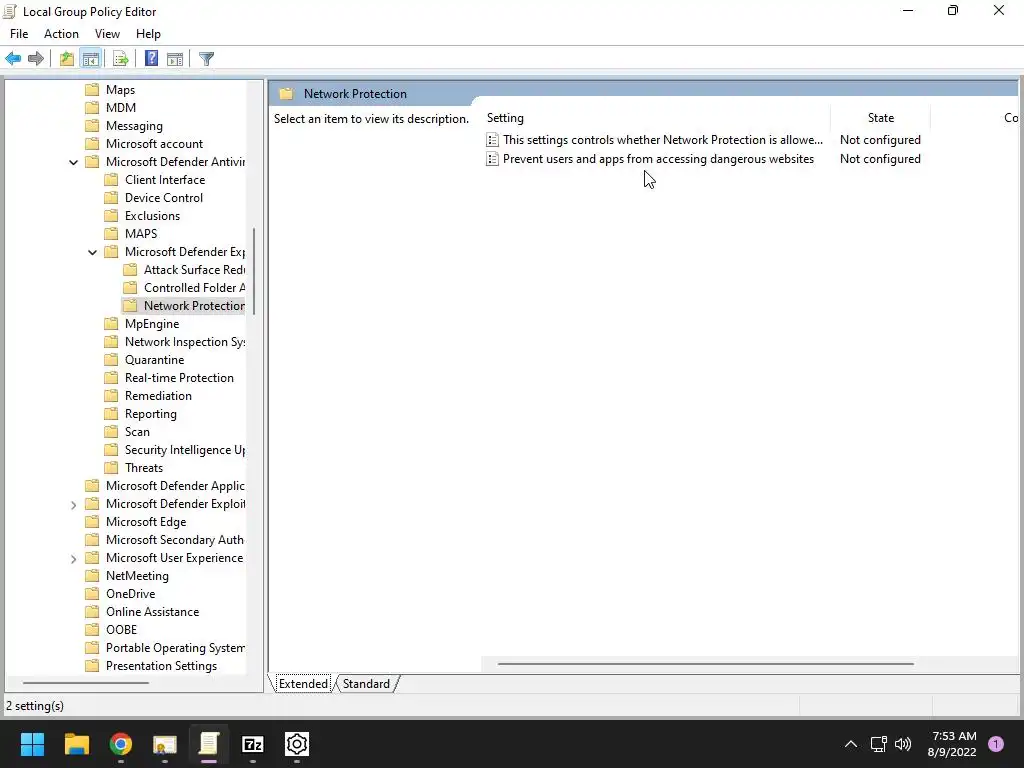Open the File menu
Screen dimensions: 1024x768
click(x=19, y=34)
